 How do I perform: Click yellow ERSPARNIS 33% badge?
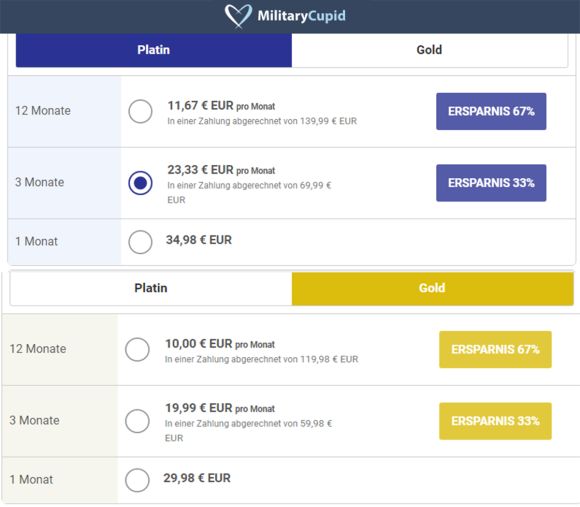click(x=495, y=421)
